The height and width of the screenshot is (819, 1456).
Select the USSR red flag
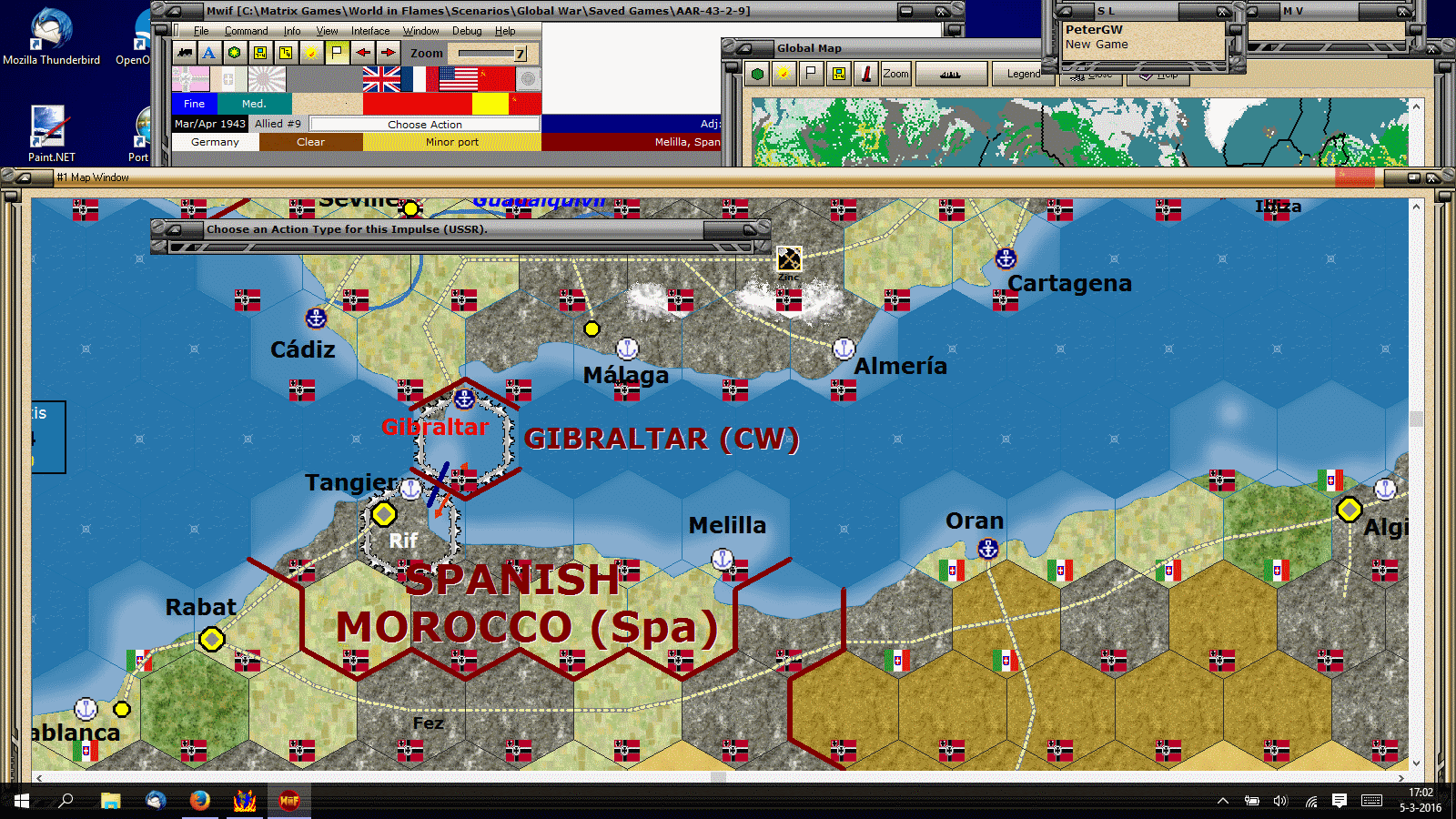pos(496,79)
